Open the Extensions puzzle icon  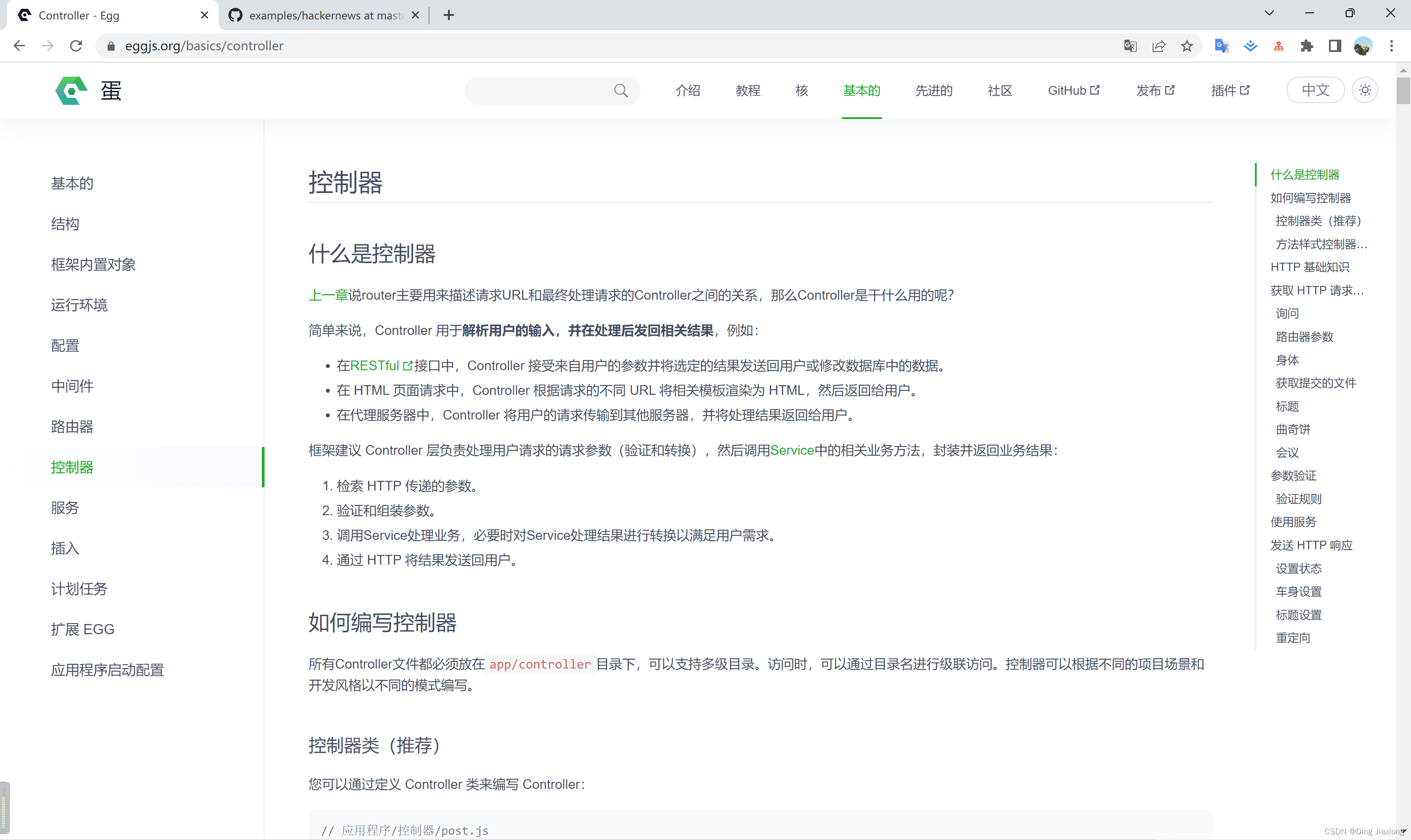[x=1307, y=46]
